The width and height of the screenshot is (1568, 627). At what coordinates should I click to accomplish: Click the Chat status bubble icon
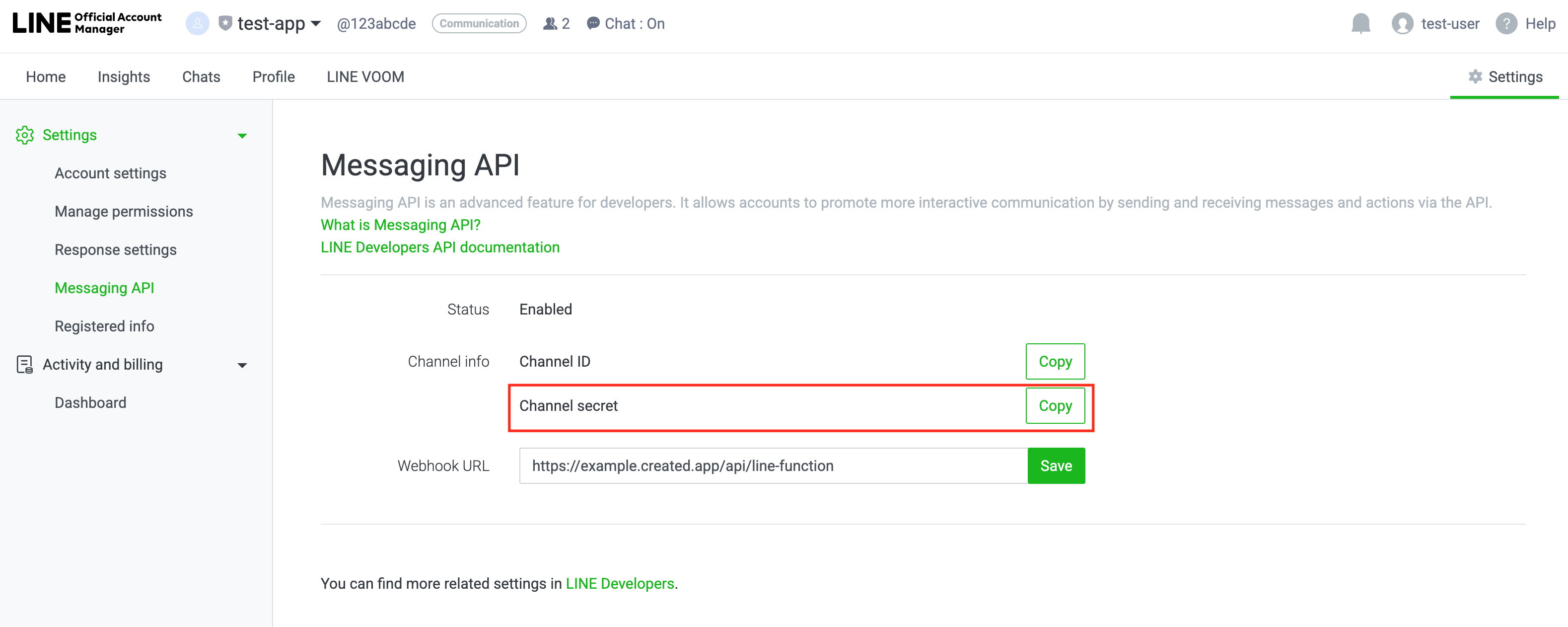[592, 24]
